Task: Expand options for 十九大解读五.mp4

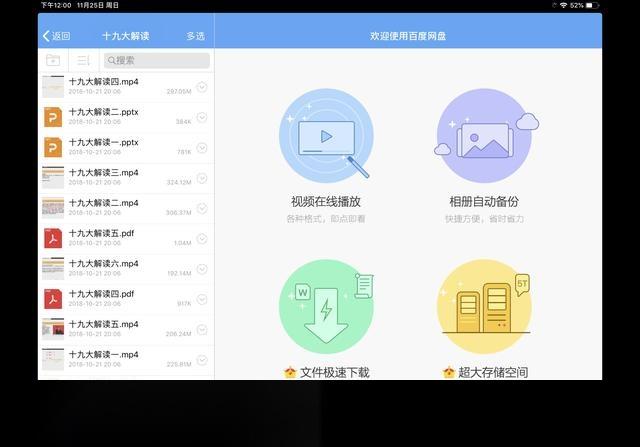Action: coord(202,330)
